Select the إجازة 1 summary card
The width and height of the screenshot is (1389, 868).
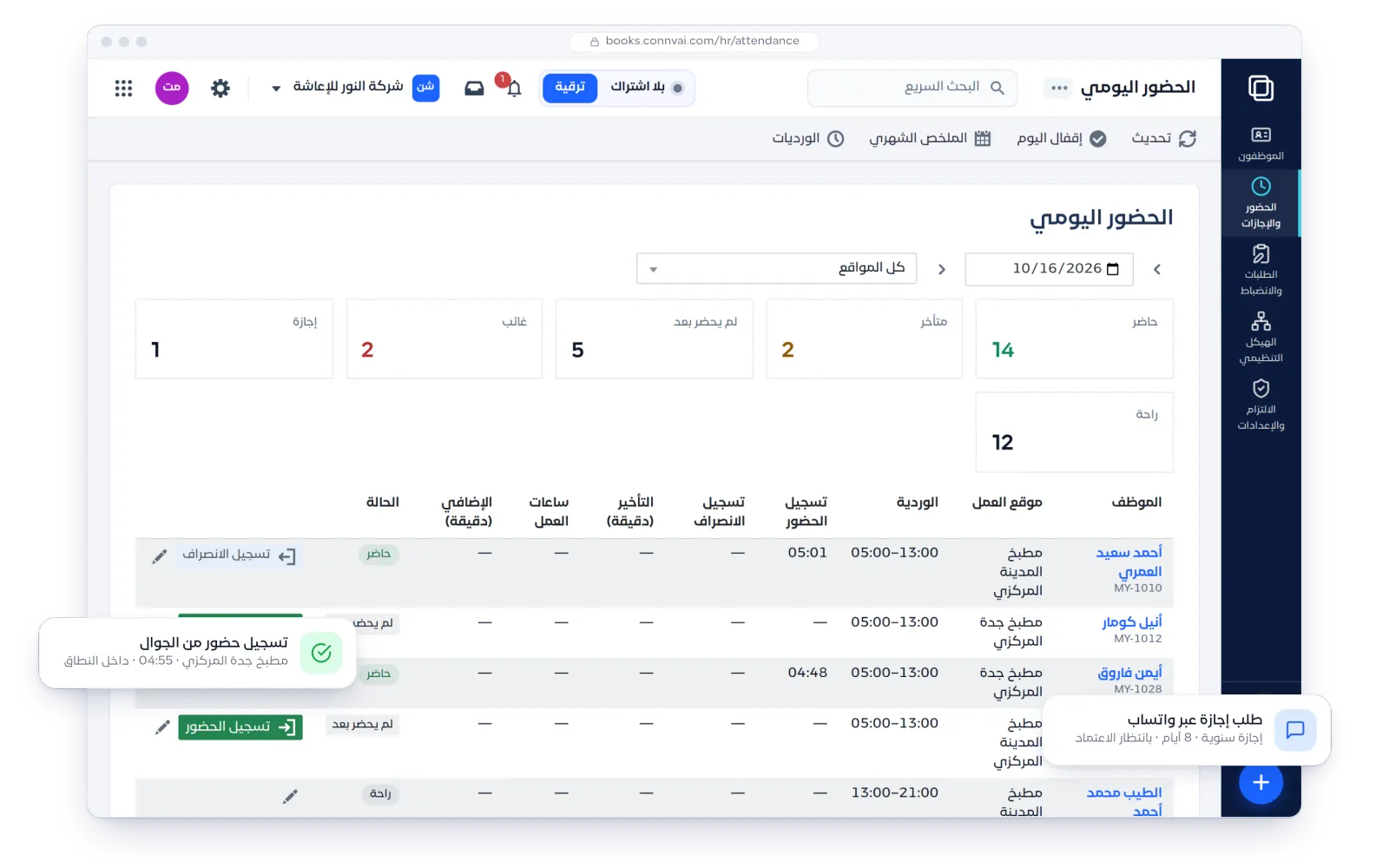234,339
